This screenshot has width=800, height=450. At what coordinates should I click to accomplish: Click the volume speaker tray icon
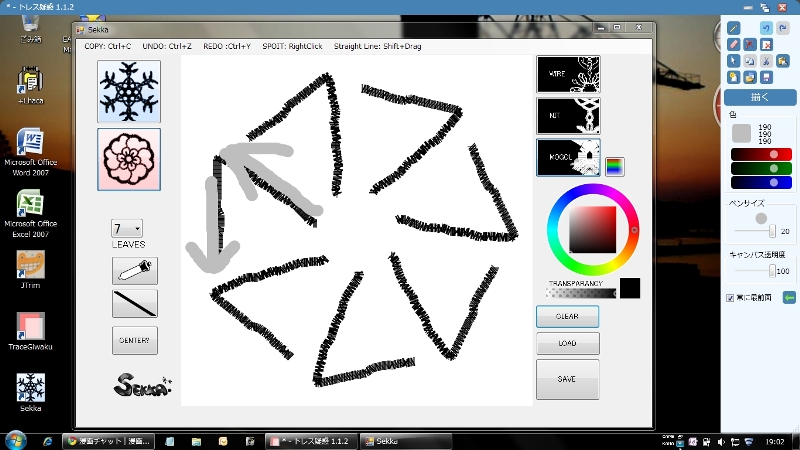721,442
